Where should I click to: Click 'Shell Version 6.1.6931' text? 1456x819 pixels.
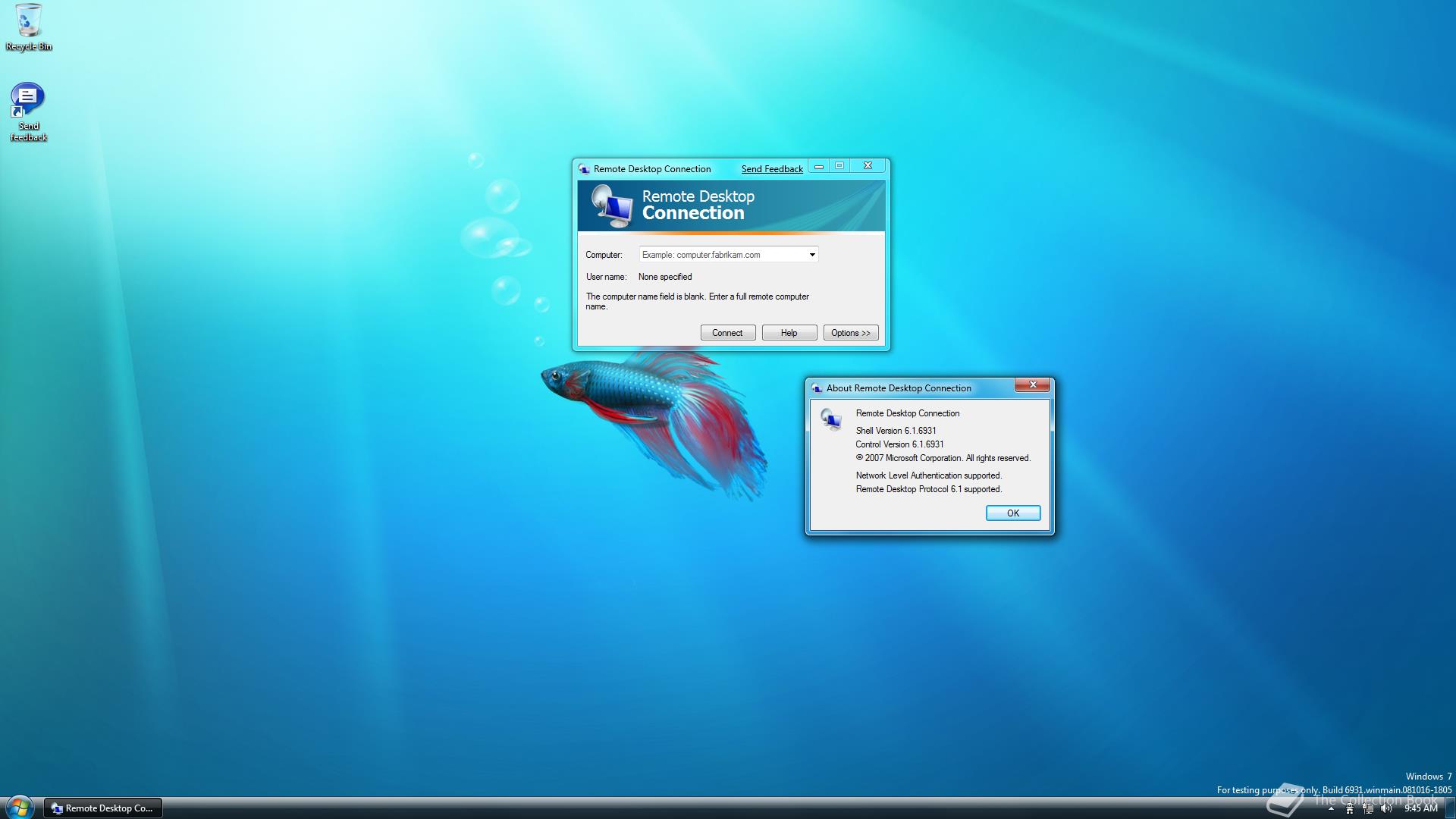pyautogui.click(x=896, y=431)
